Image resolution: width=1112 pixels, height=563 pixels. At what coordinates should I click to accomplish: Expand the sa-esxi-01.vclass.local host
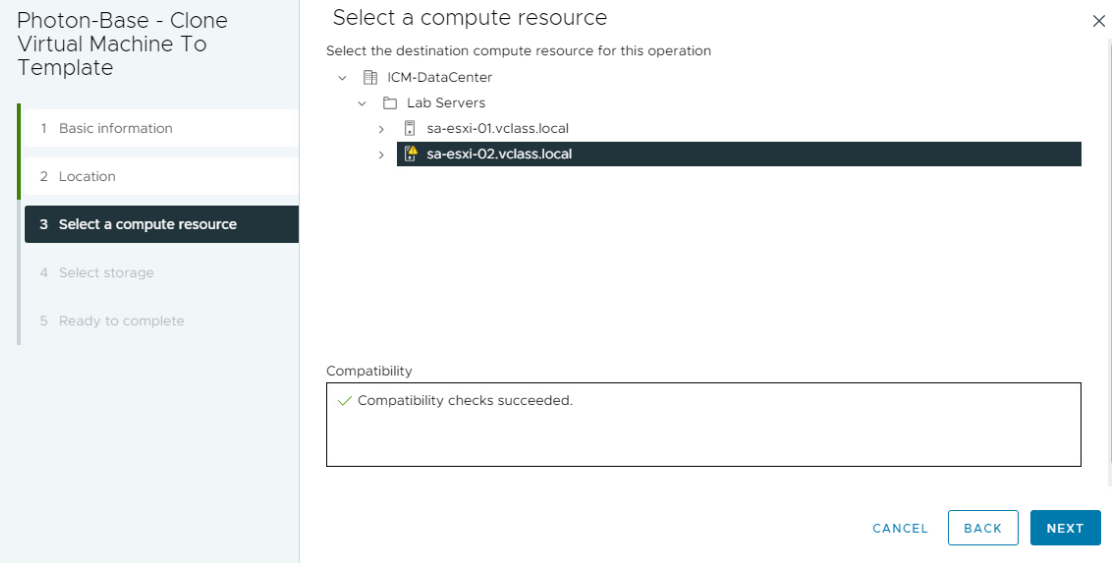tap(382, 129)
